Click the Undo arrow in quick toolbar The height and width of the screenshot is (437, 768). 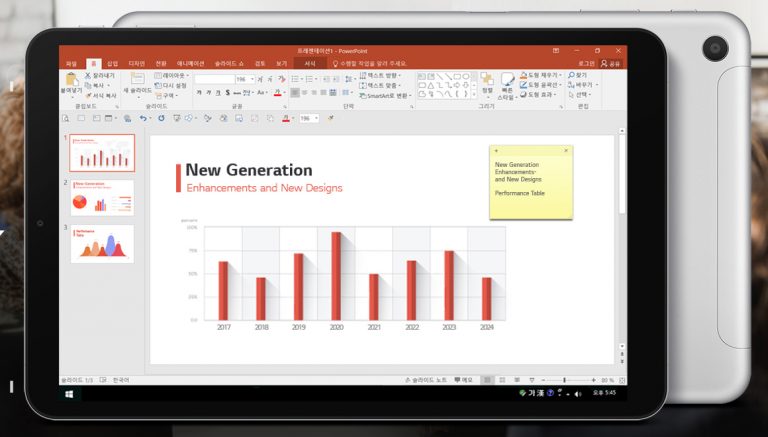(x=144, y=118)
